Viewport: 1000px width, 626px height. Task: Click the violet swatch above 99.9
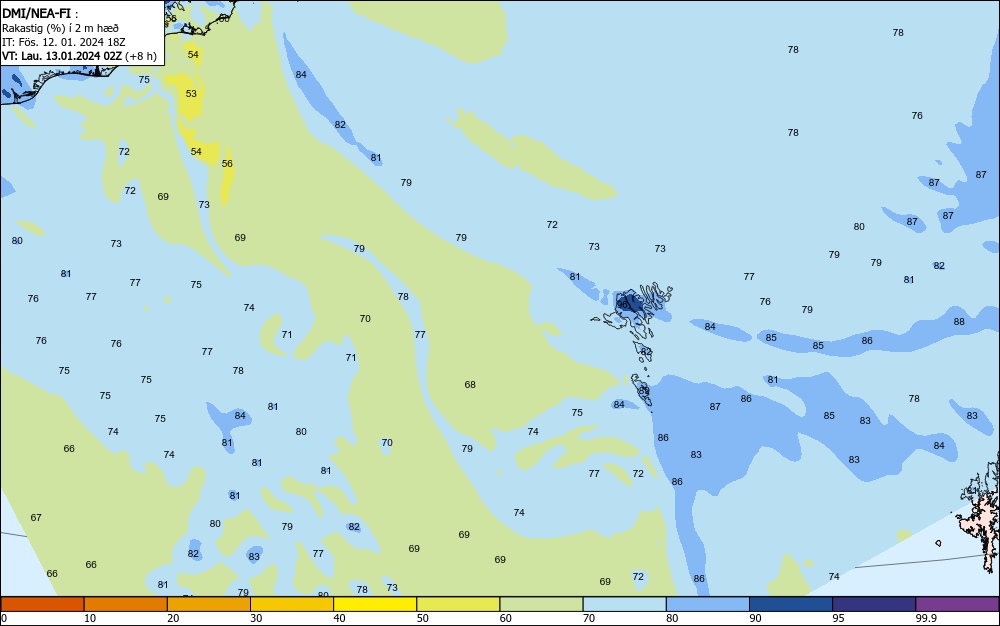(957, 604)
